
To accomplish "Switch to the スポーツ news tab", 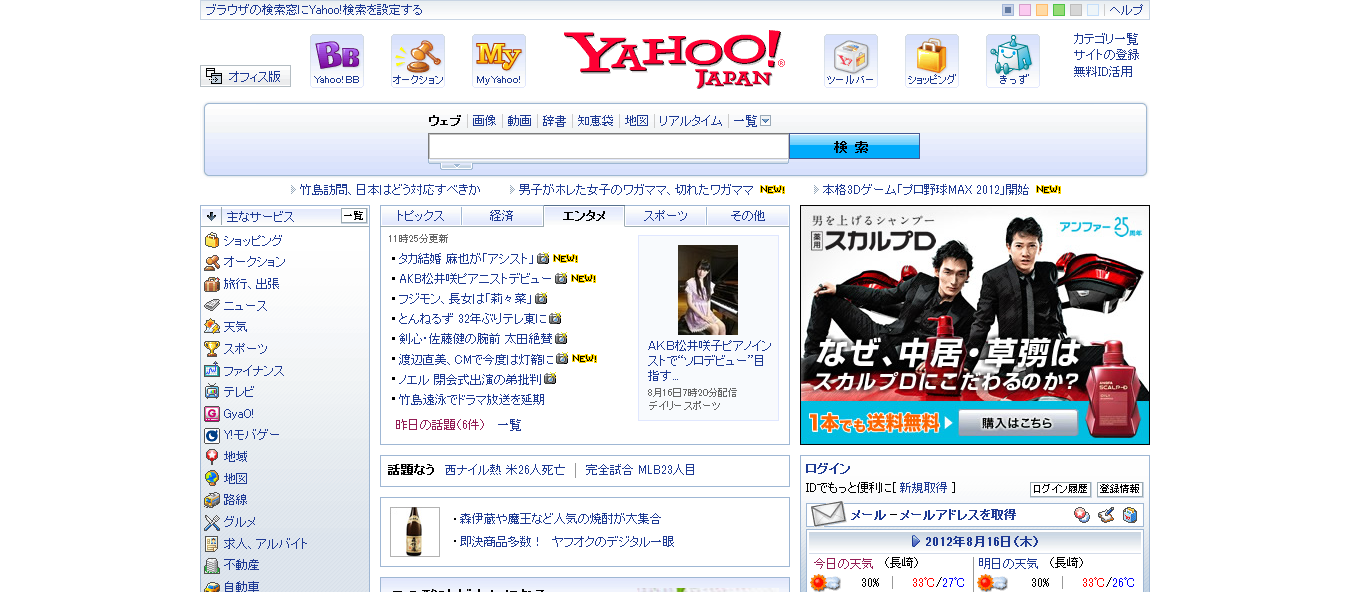I will pyautogui.click(x=665, y=216).
